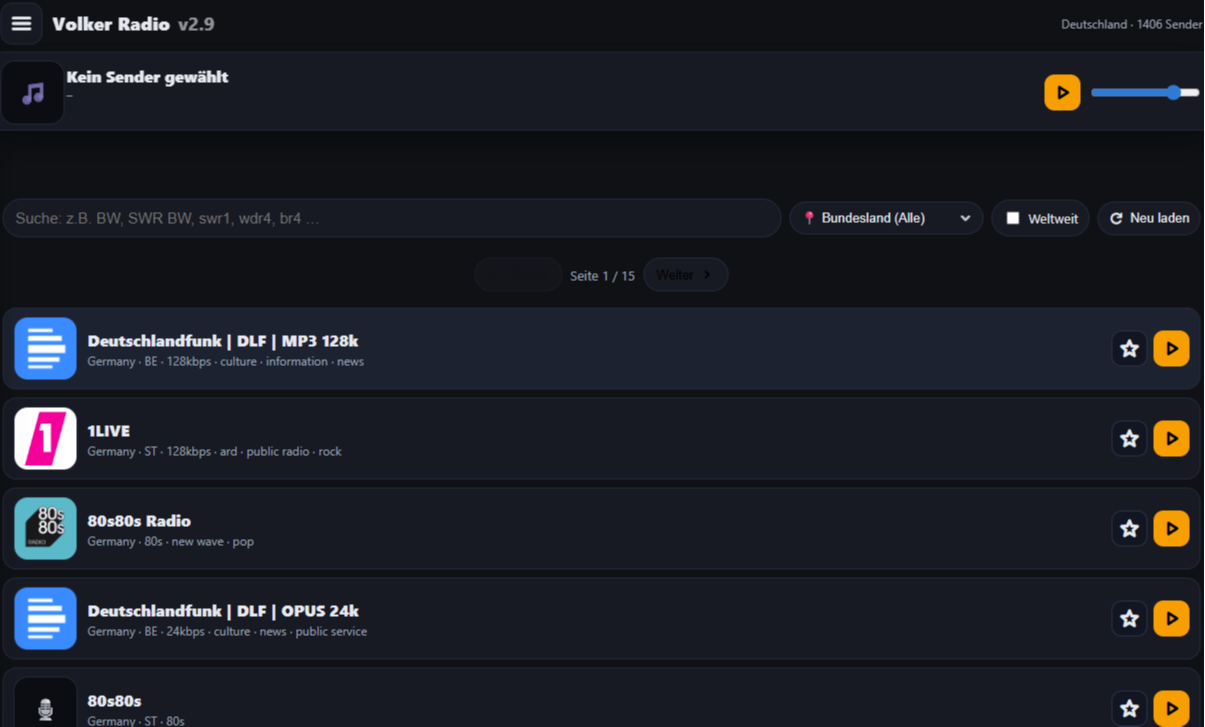Click the 1LIVE station logo
Screen dimensions: 1205x727
point(45,439)
